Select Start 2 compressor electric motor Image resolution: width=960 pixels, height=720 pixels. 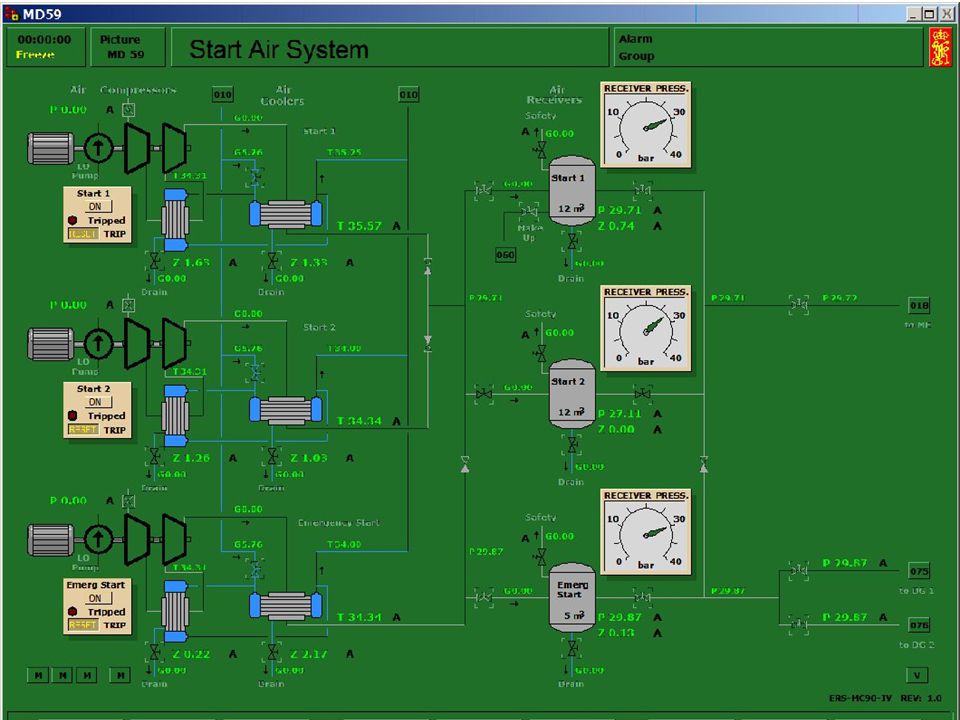coord(51,343)
